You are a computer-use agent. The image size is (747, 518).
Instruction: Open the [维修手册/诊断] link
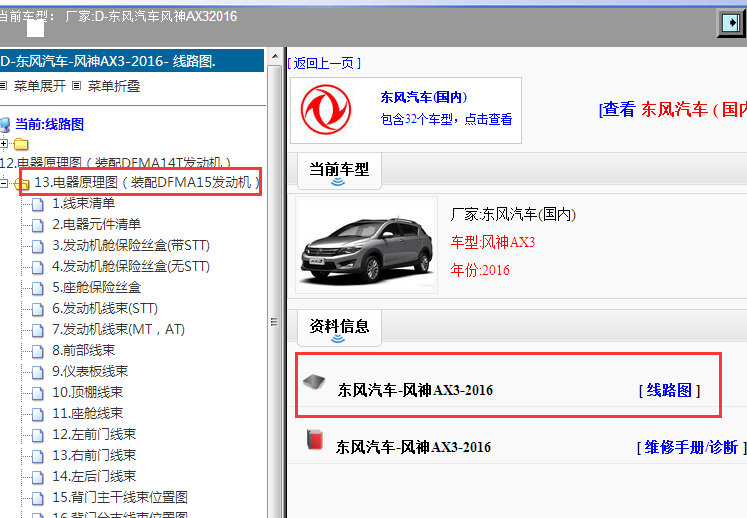[x=691, y=447]
